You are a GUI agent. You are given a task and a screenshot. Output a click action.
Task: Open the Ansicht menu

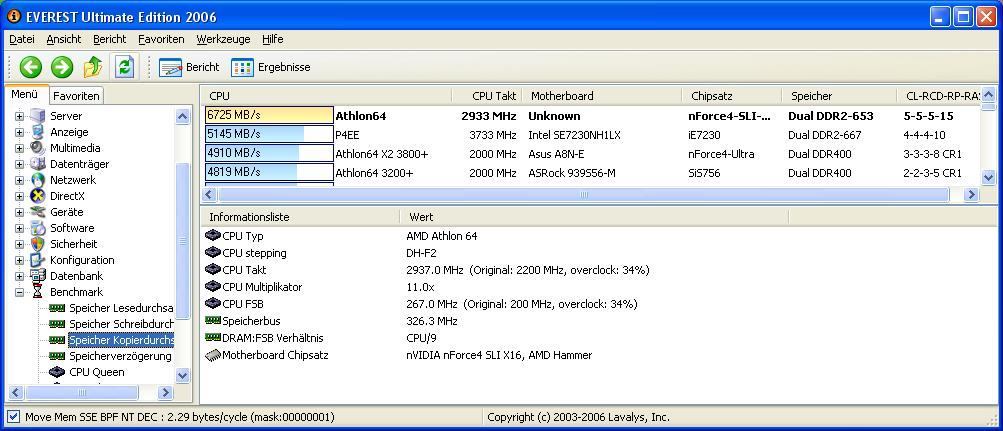click(64, 39)
